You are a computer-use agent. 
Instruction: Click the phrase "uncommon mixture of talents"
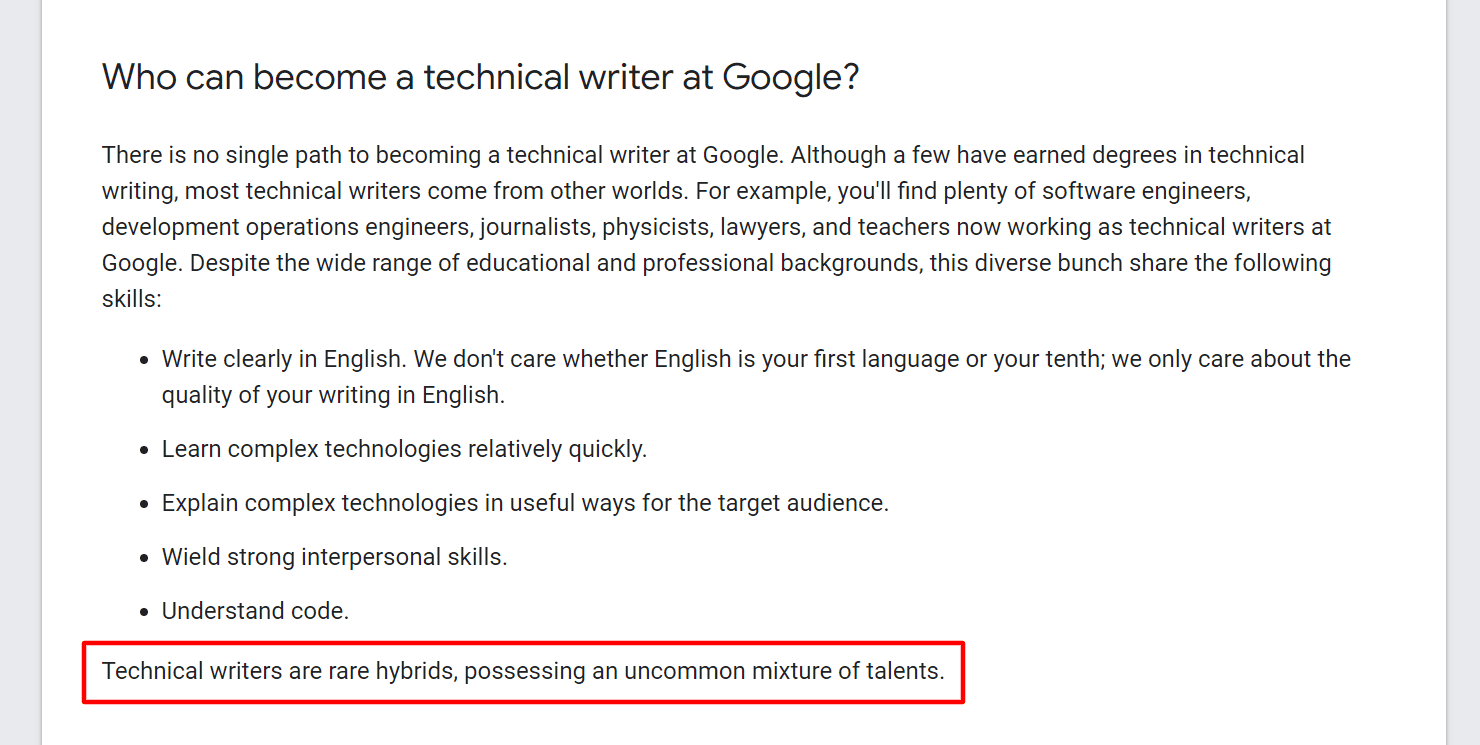784,671
